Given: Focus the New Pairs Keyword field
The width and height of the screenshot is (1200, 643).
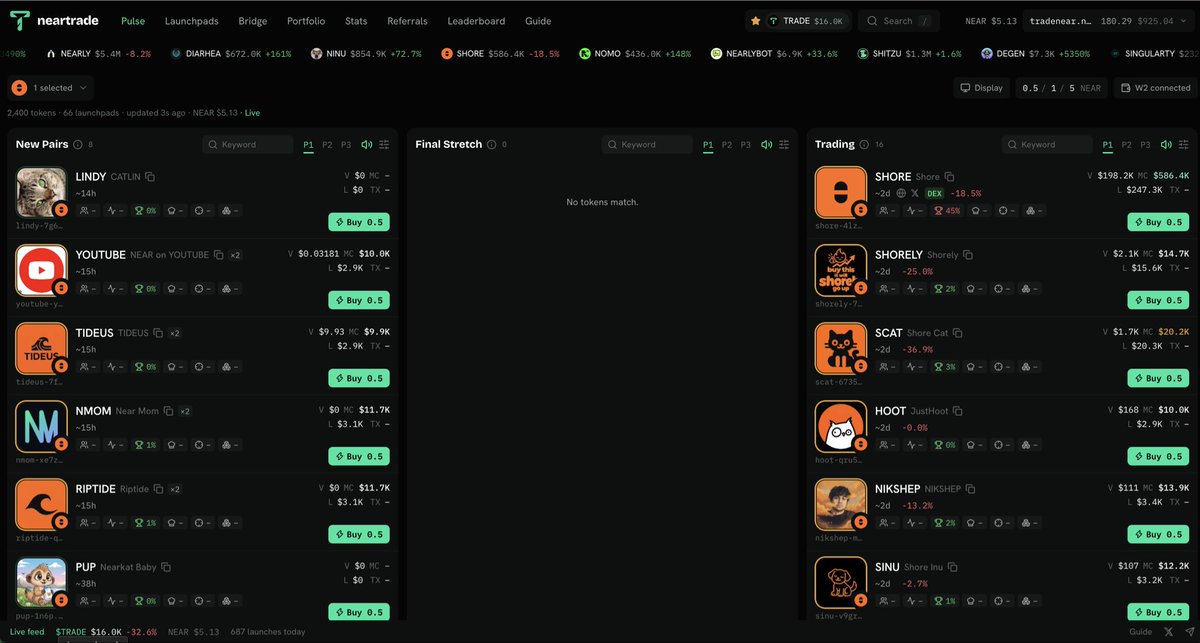Looking at the screenshot, I should pyautogui.click(x=250, y=145).
